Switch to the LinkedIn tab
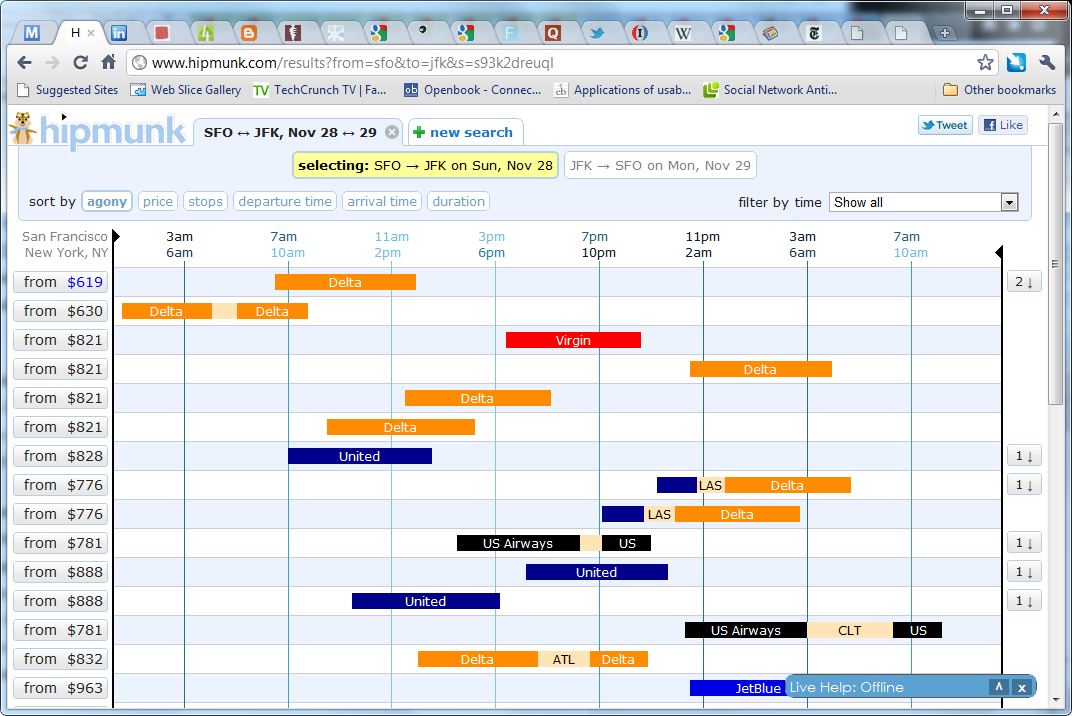Screen dimensions: 1072x716 pos(119,33)
